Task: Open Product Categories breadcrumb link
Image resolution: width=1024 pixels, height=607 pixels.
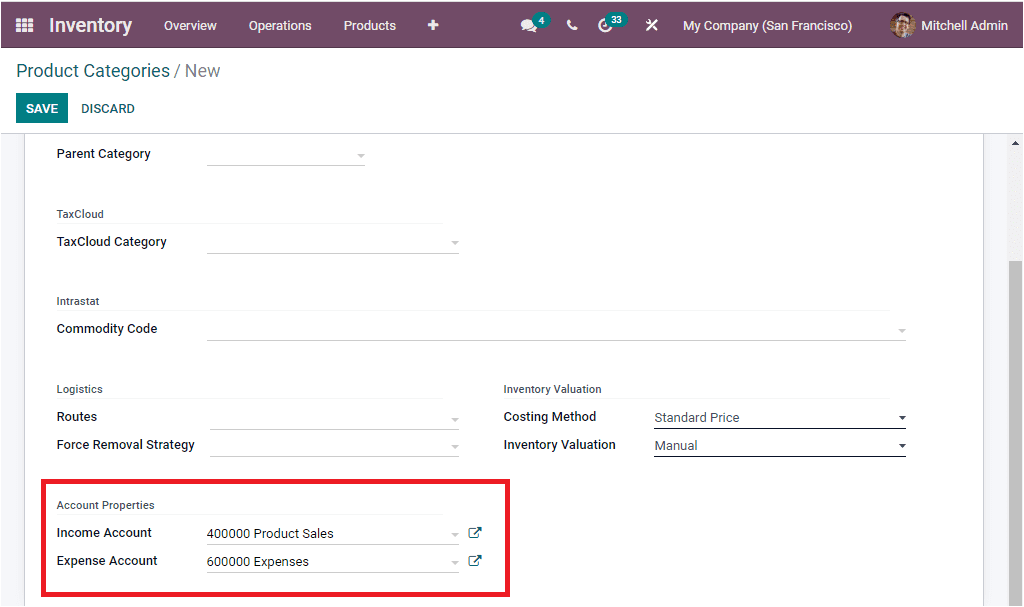Action: (x=91, y=71)
